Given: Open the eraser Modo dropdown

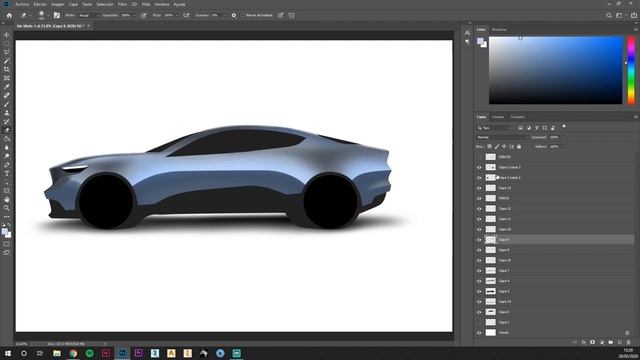Looking at the screenshot, I should (88, 16).
